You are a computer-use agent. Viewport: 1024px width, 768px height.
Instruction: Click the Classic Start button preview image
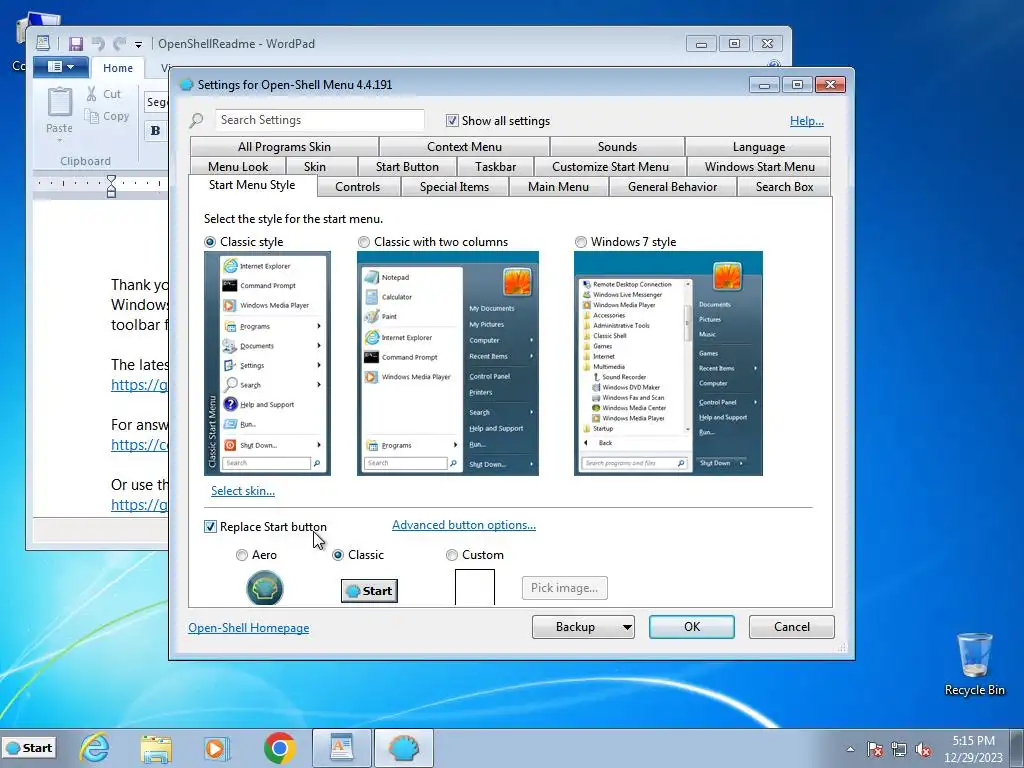pos(369,591)
